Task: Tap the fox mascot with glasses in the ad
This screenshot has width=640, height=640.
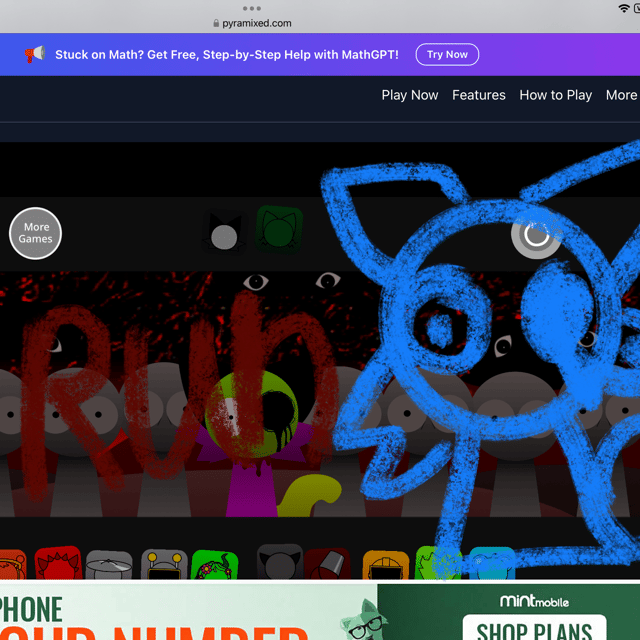Action: (x=364, y=620)
